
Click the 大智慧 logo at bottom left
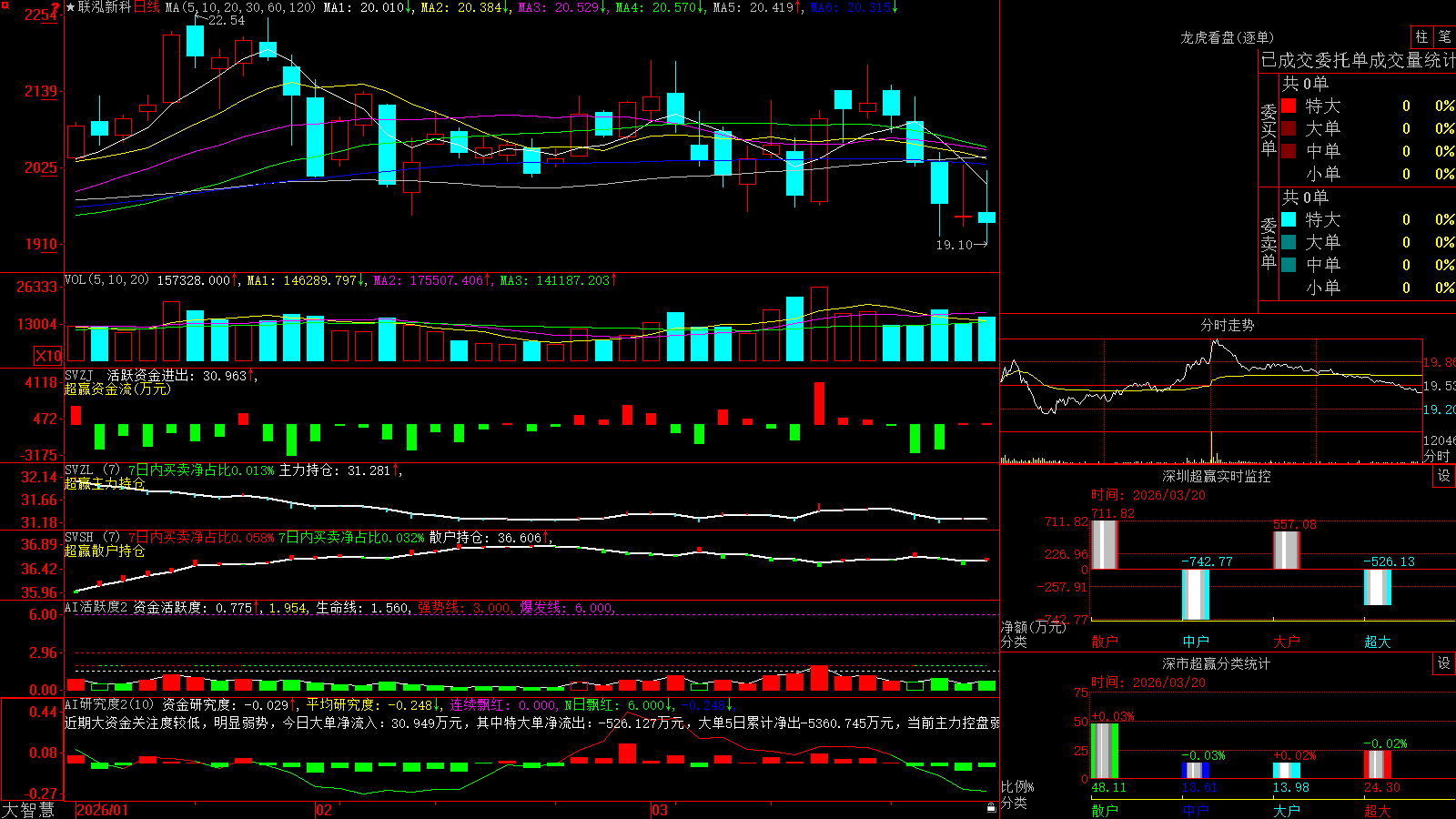coord(28,810)
